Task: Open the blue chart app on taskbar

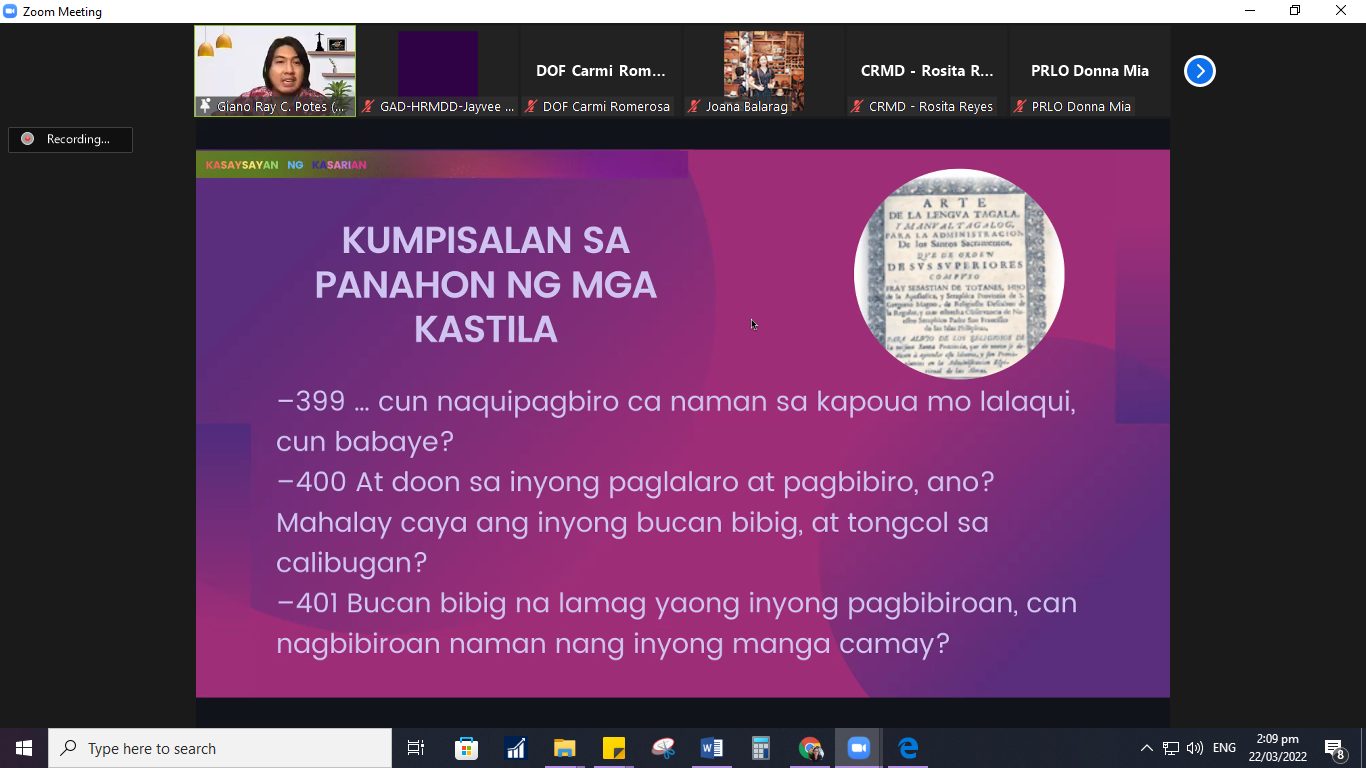Action: click(515, 748)
